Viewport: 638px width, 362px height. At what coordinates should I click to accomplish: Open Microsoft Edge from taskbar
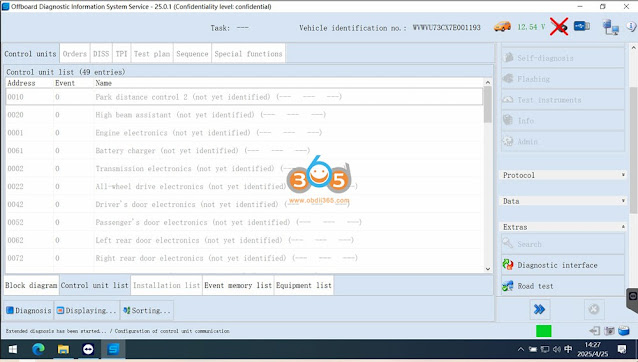point(38,349)
